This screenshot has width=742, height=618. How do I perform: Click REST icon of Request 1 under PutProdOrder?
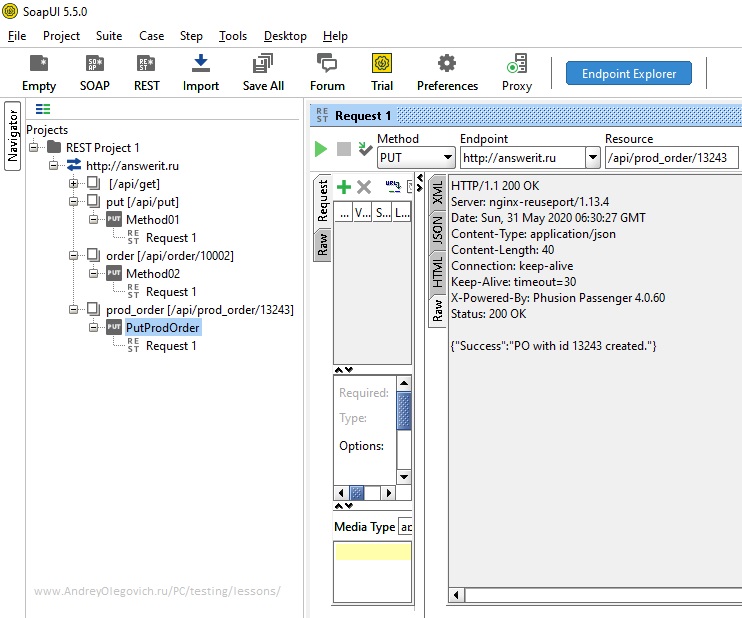click(x=133, y=345)
